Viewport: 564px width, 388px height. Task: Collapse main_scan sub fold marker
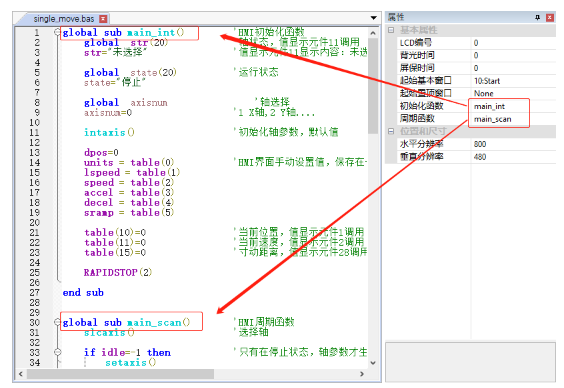[57, 322]
